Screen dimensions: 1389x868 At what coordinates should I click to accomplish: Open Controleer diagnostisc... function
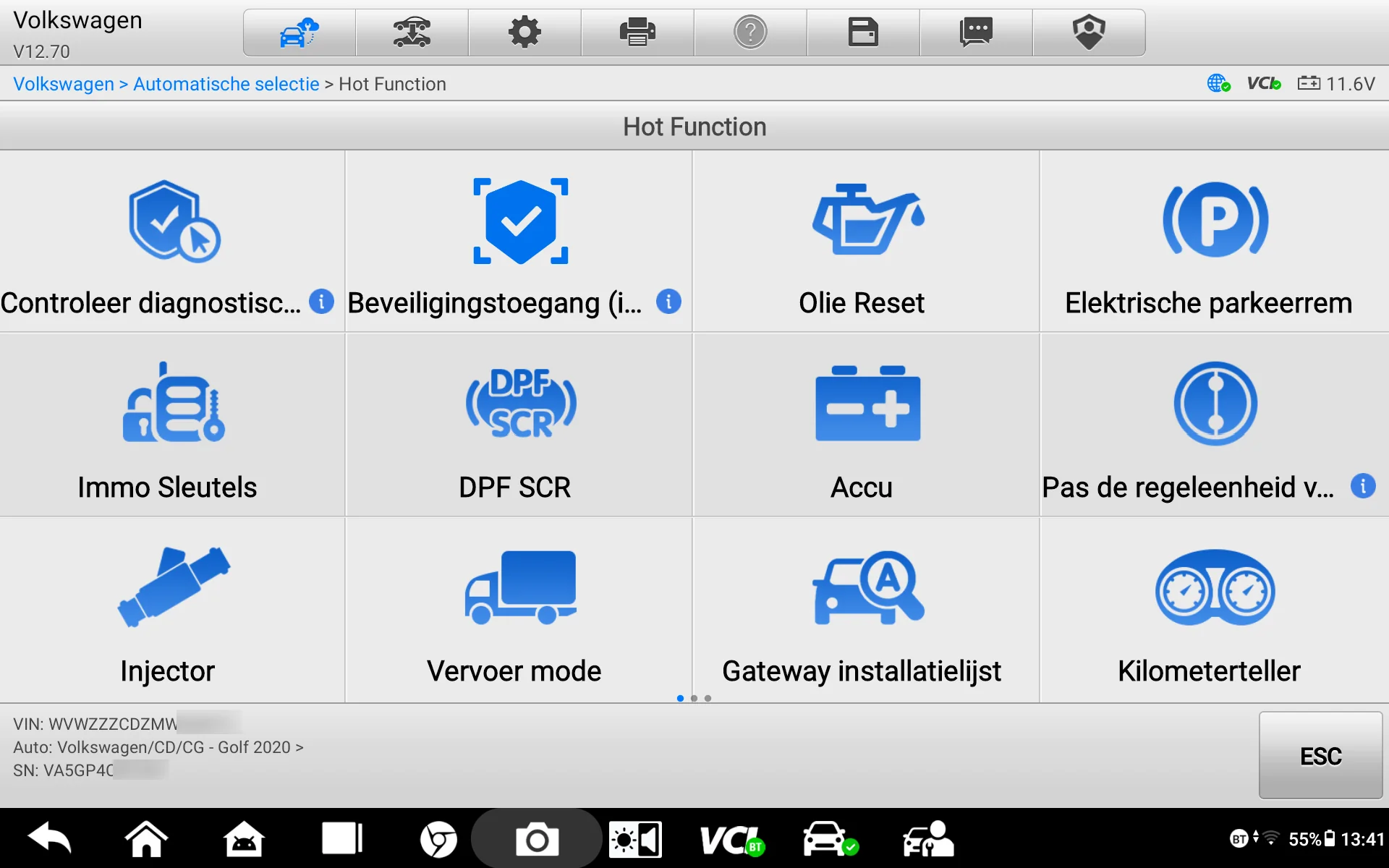coord(172,242)
